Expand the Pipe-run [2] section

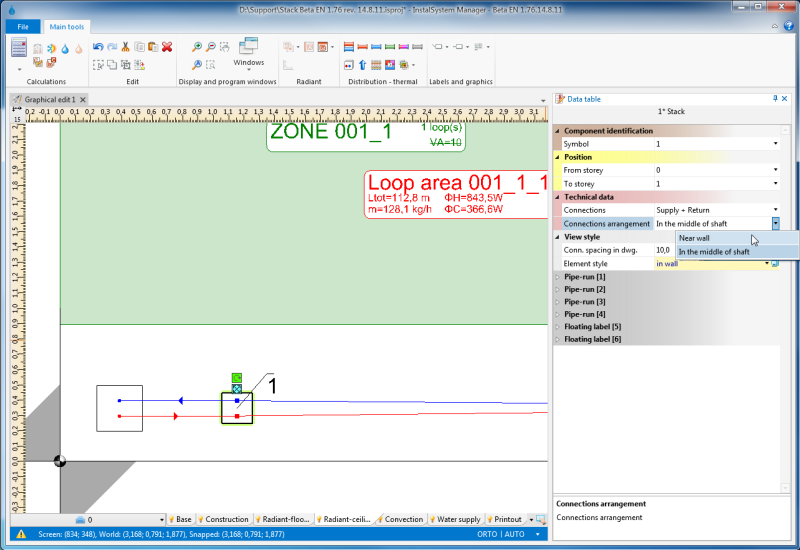point(558,289)
